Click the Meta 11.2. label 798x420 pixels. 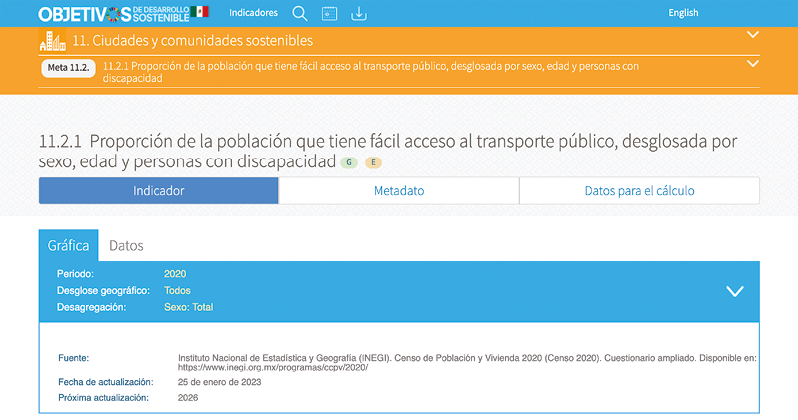pyautogui.click(x=69, y=68)
